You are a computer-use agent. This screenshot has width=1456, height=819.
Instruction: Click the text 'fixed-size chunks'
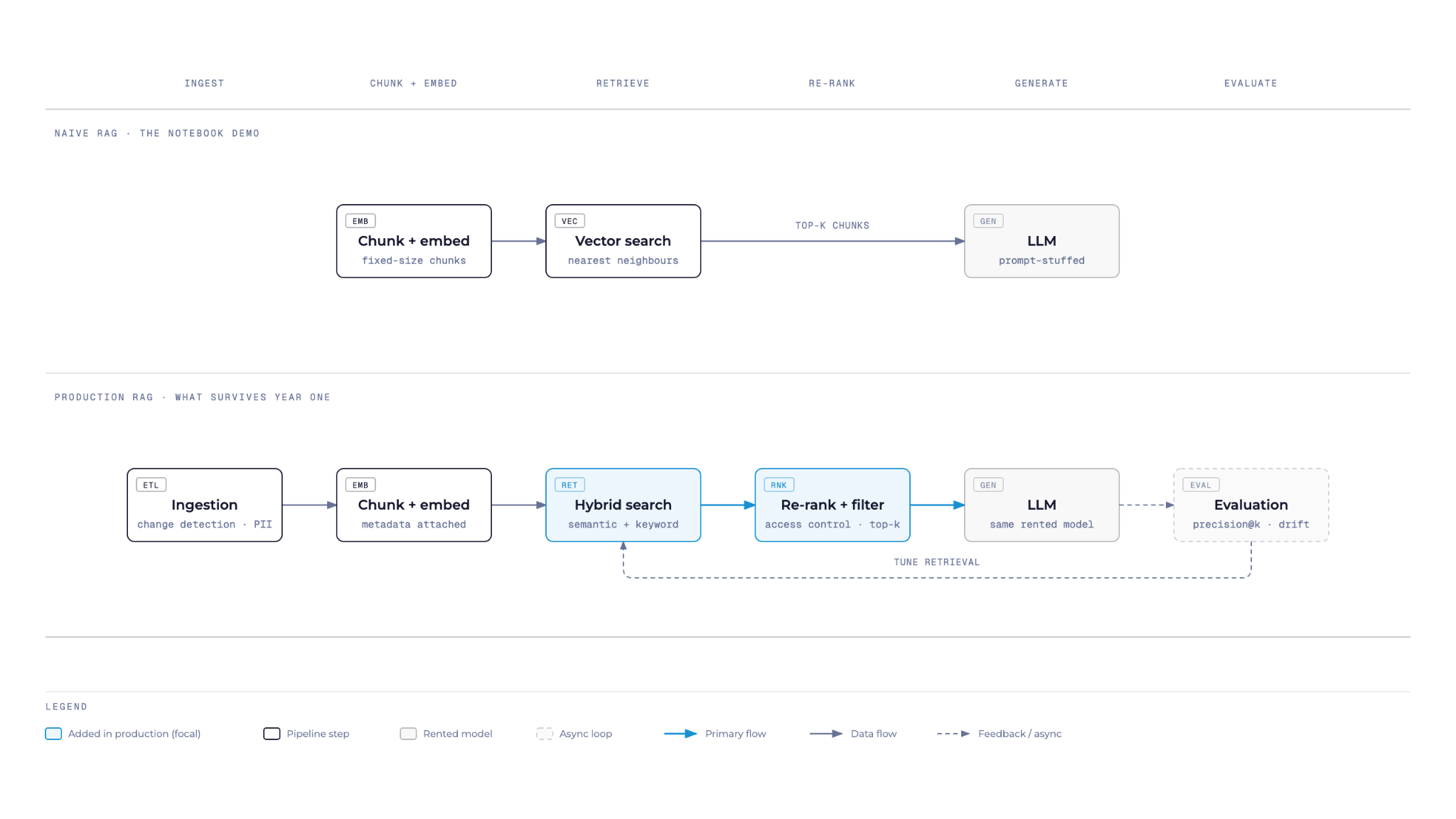[414, 261]
